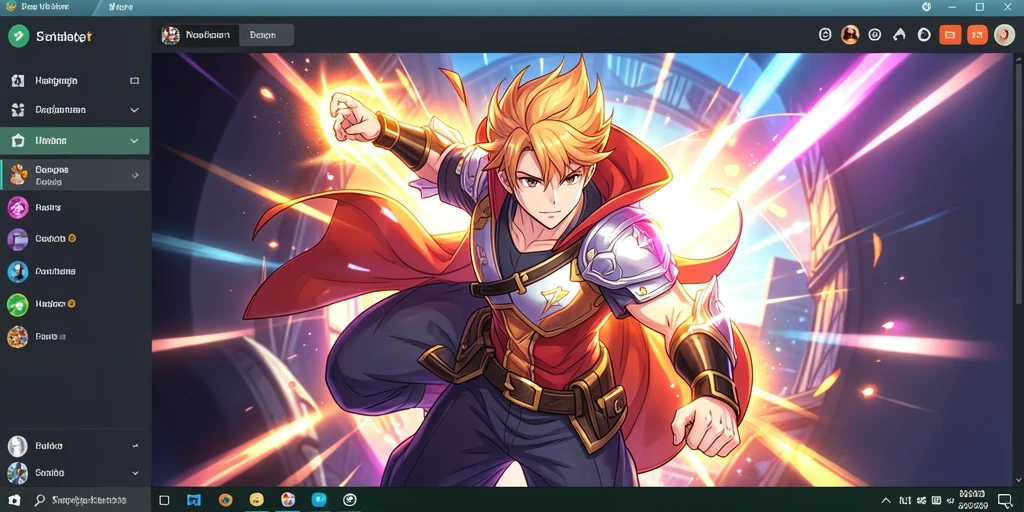Open the notification center icon in system tray
The height and width of the screenshot is (512, 1024).
[1005, 500]
